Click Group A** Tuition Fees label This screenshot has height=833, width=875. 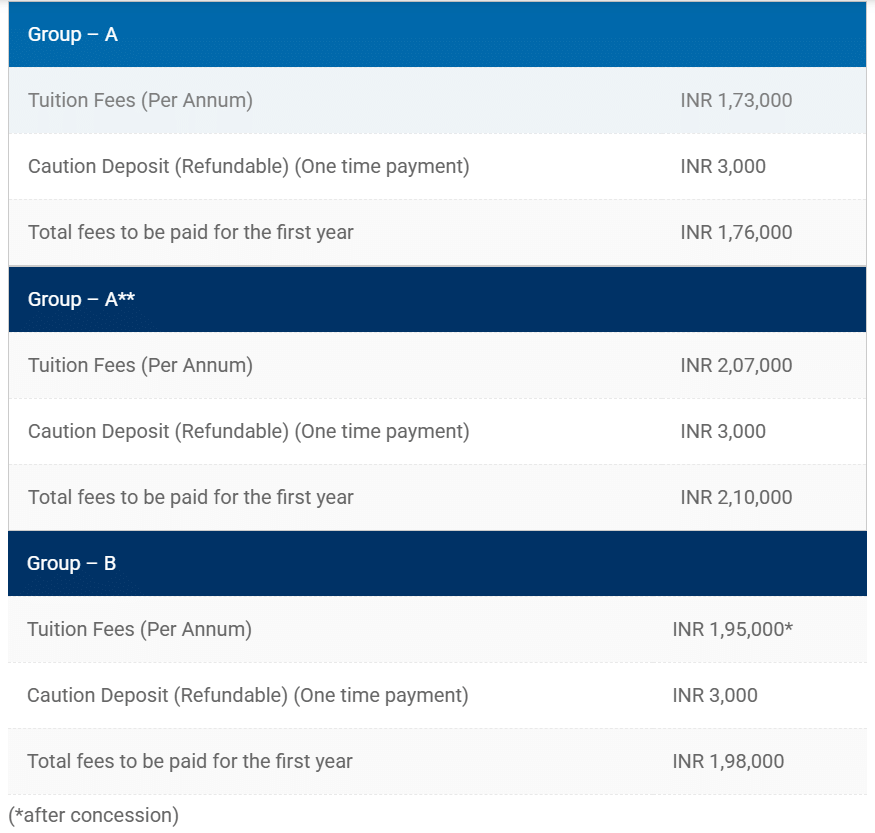coord(140,365)
